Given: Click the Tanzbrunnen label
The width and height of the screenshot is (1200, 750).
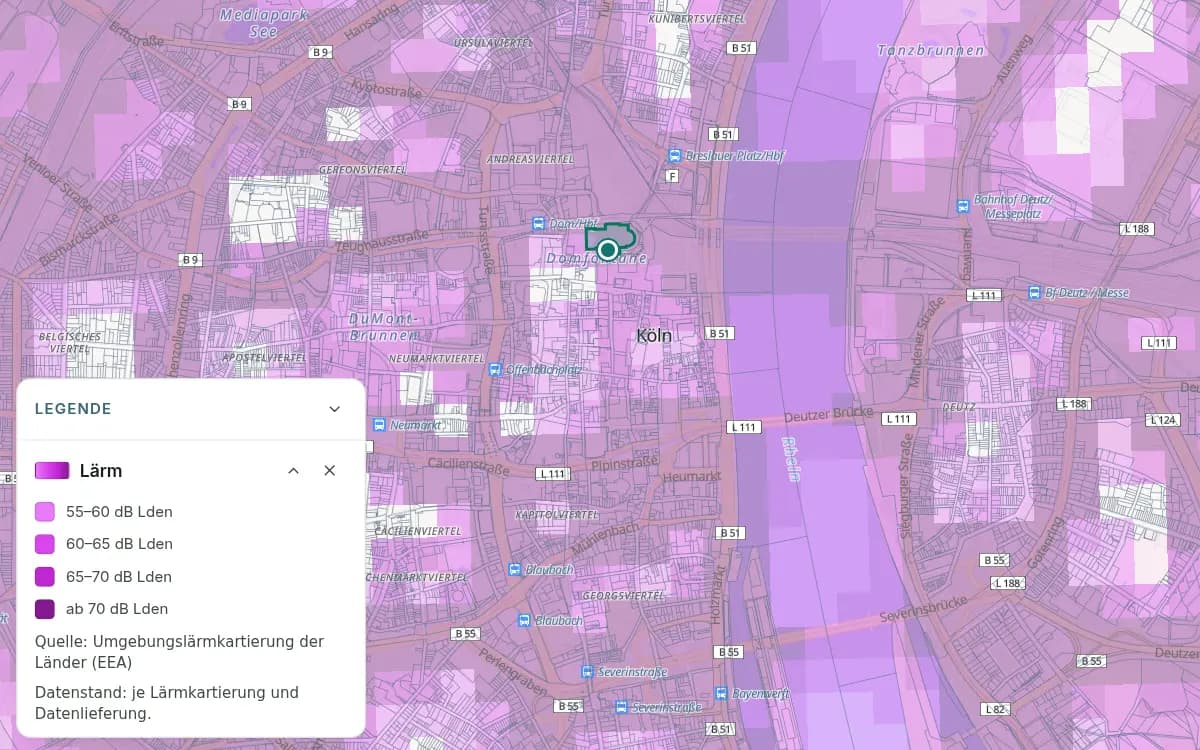Looking at the screenshot, I should [x=931, y=50].
